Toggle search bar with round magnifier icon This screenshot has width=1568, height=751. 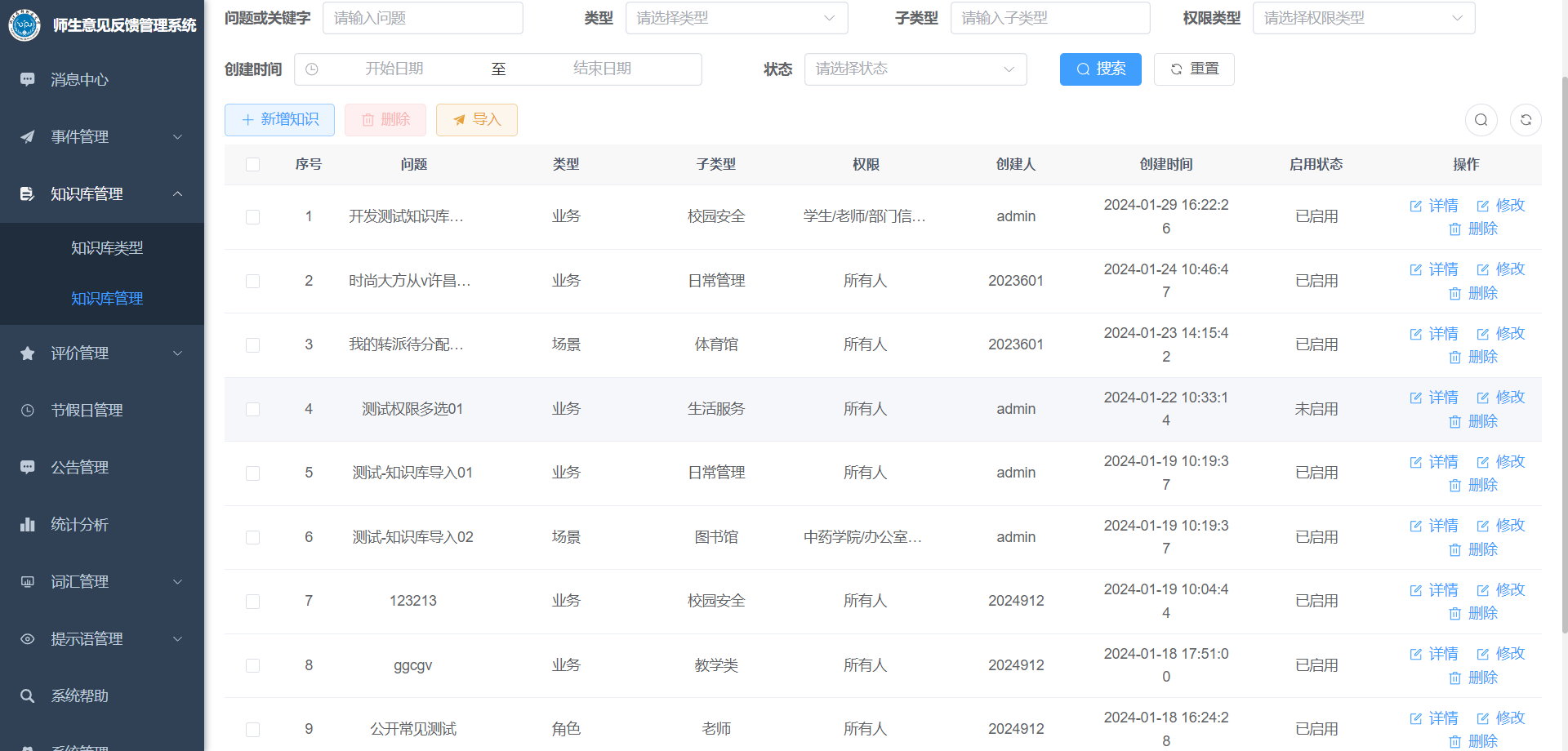(1481, 120)
